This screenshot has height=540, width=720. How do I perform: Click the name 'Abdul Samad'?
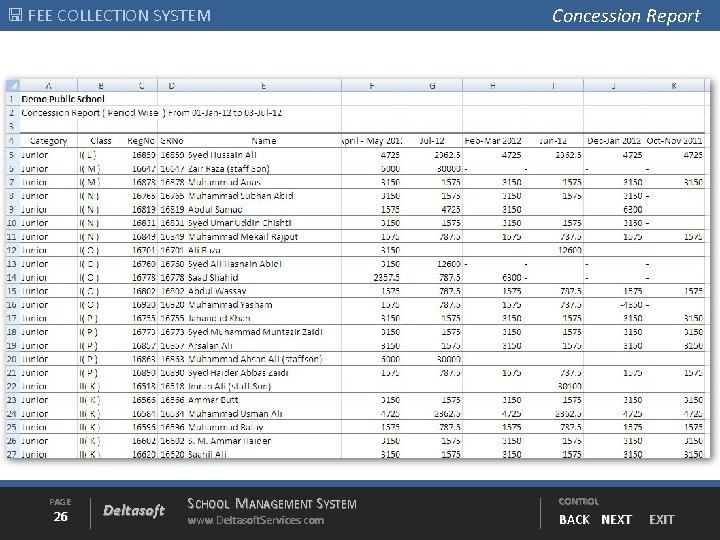[215, 209]
